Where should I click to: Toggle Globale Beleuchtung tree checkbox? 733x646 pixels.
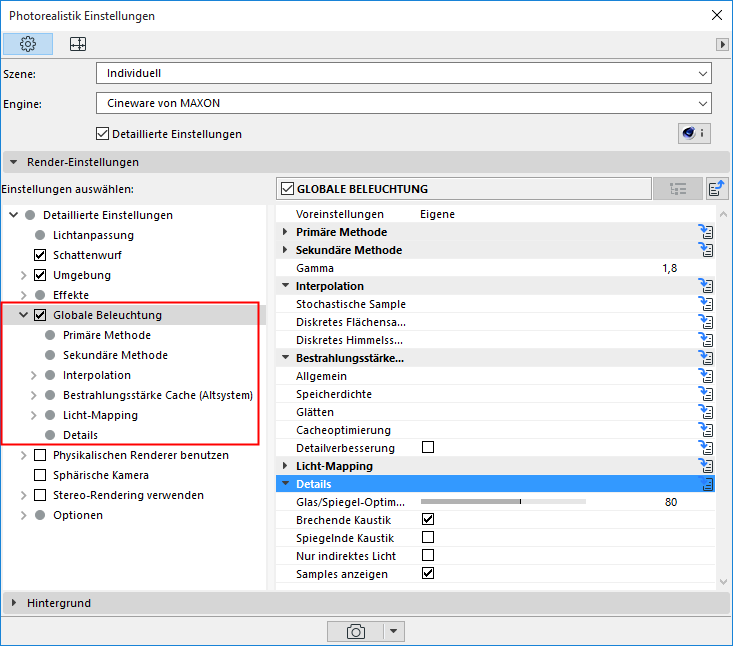tap(40, 315)
